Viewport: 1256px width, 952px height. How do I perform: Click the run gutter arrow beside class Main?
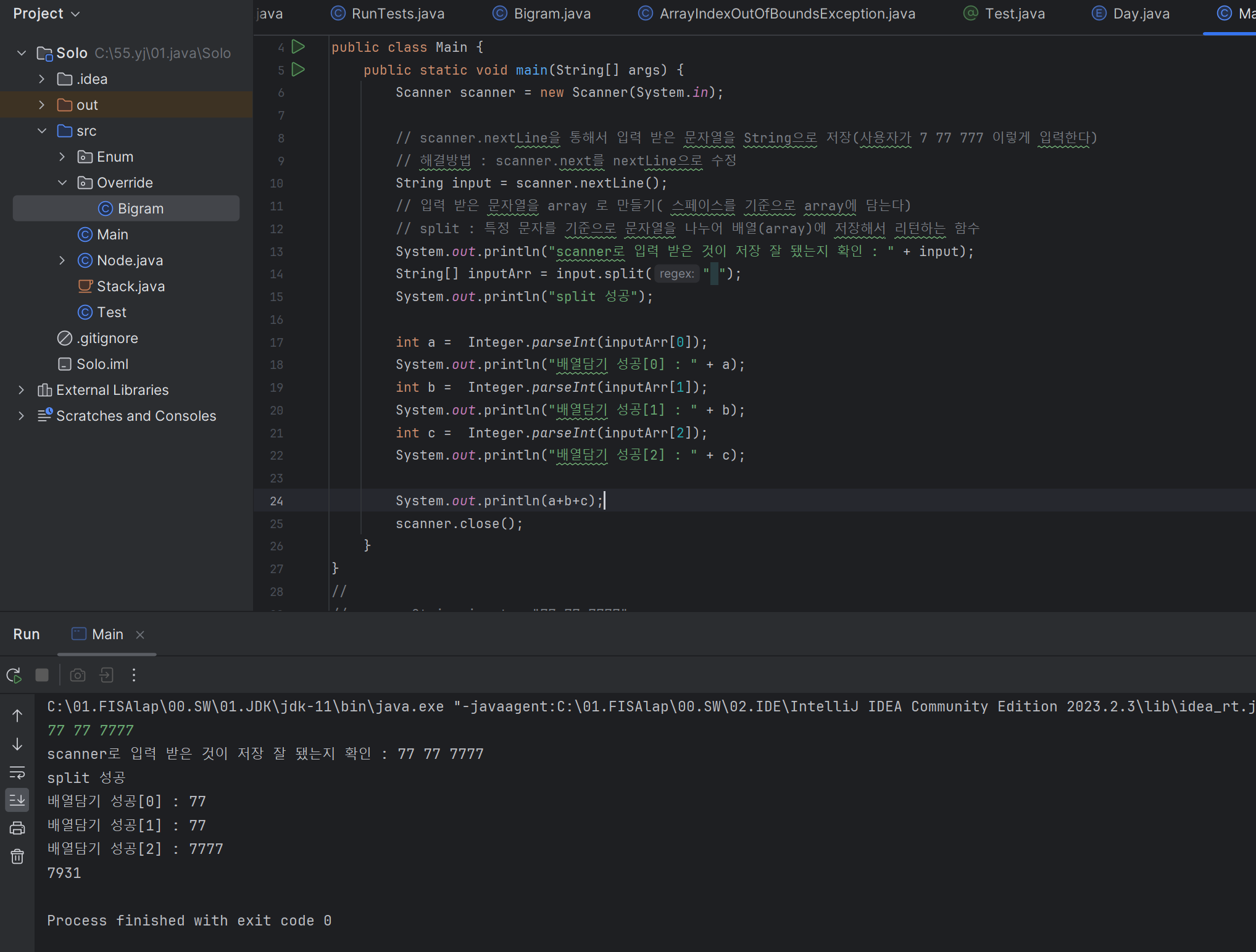pyautogui.click(x=298, y=46)
